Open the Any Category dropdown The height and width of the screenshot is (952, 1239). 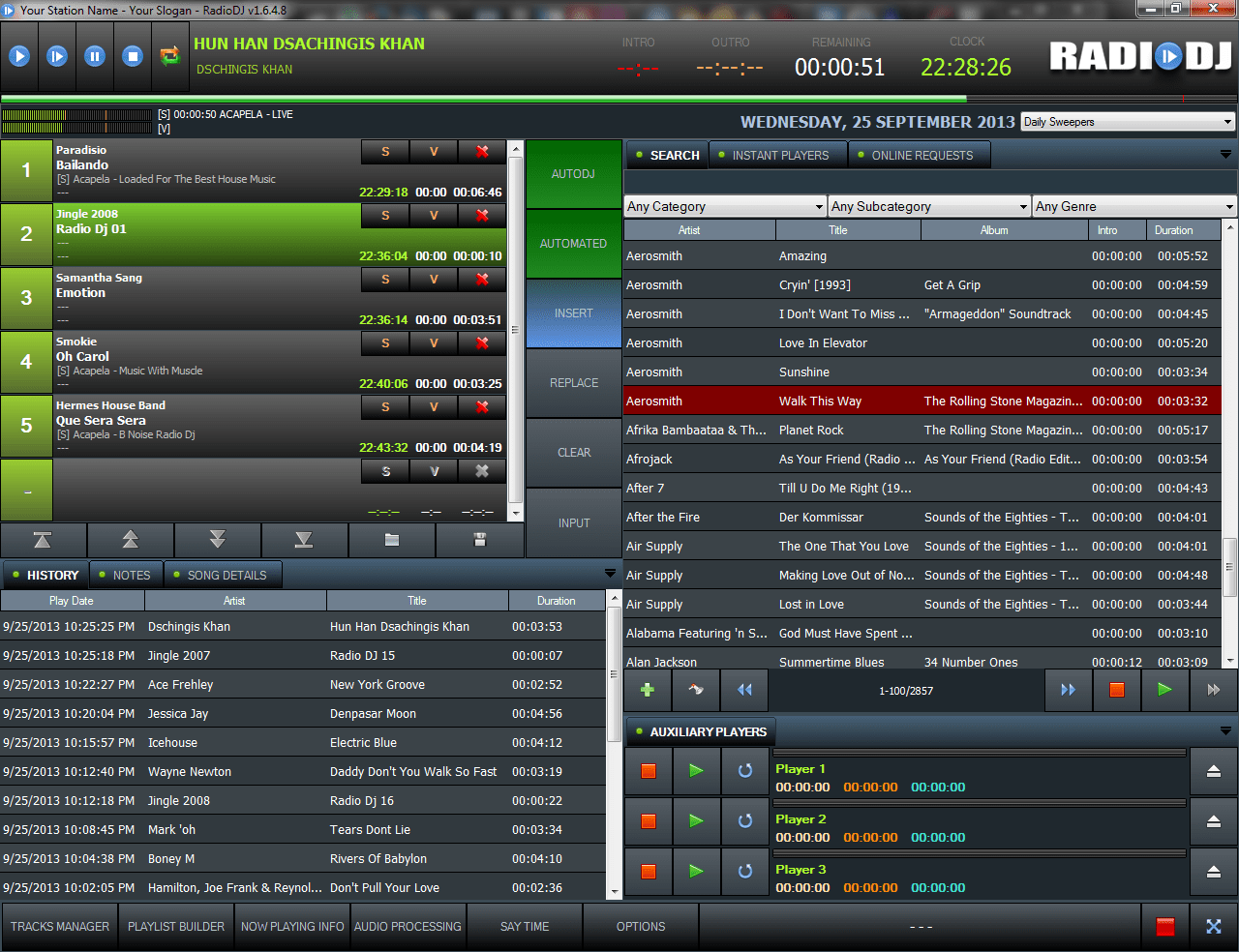(x=724, y=206)
